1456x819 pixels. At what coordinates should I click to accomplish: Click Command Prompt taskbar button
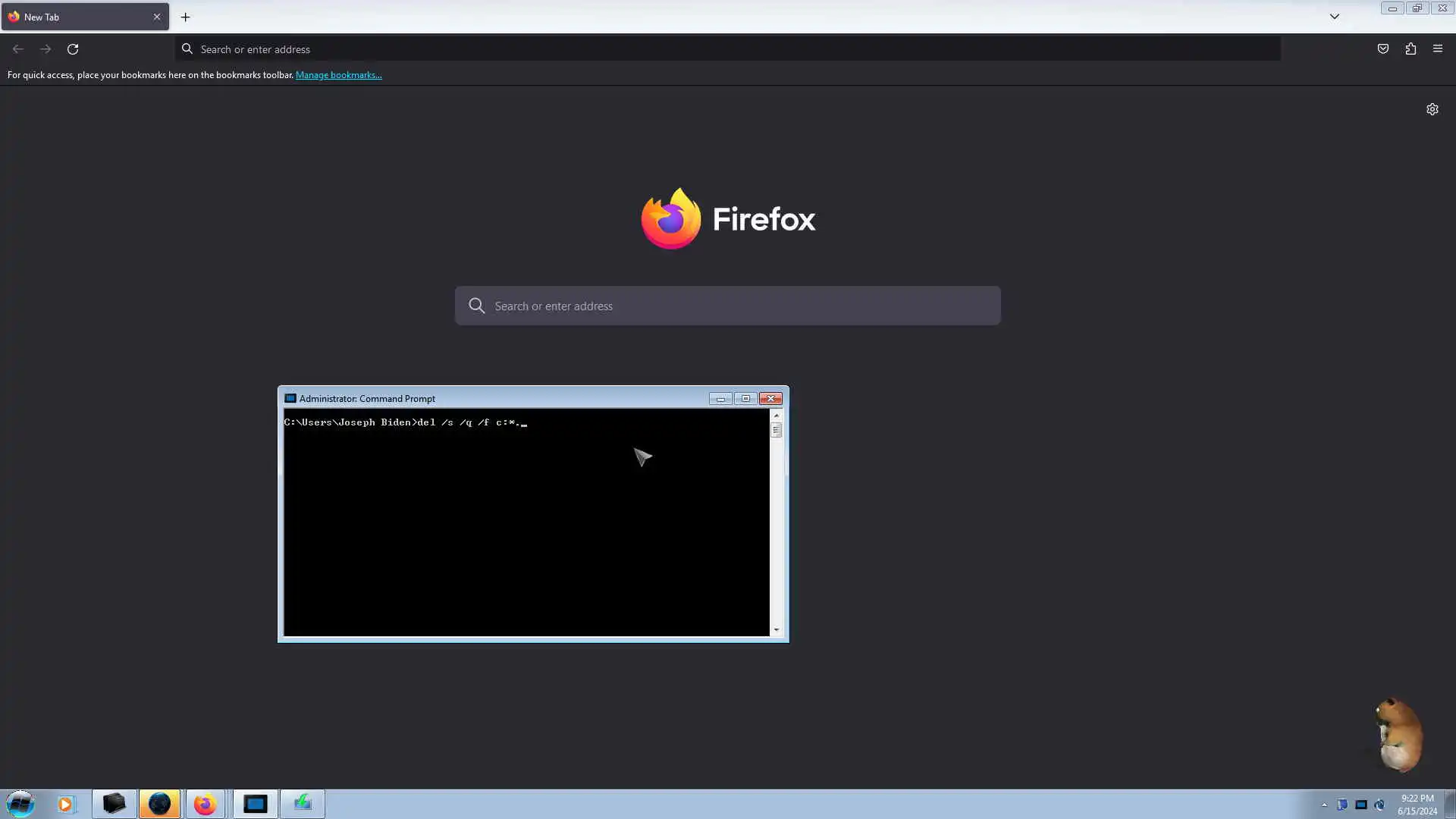pos(255,804)
